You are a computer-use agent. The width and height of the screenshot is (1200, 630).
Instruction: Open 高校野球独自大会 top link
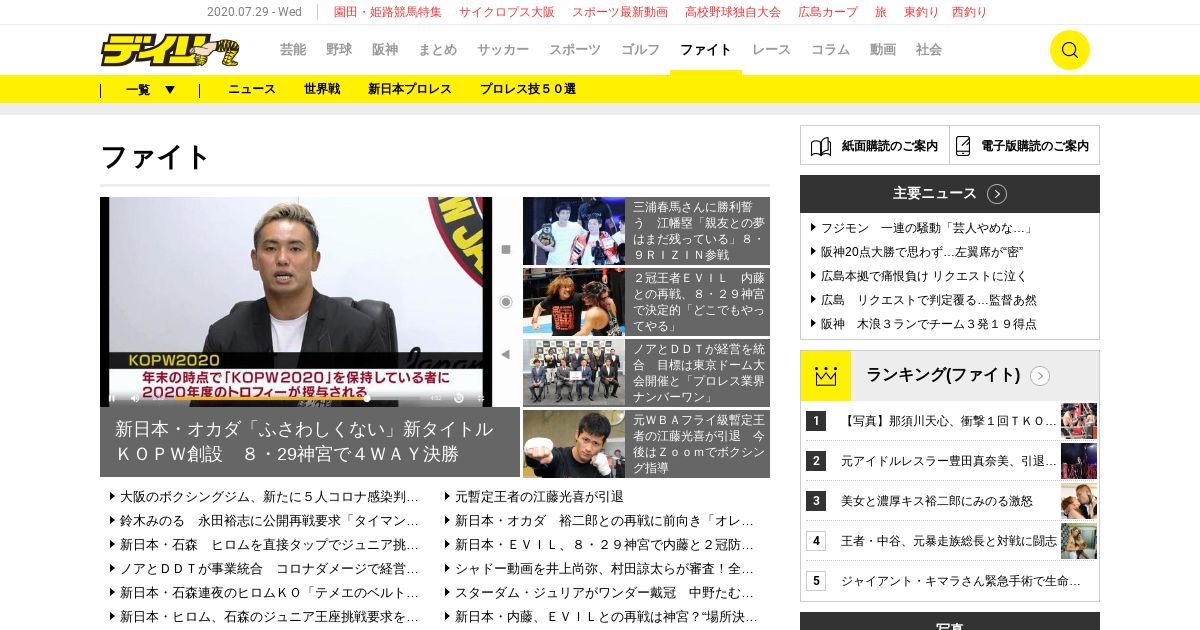pos(733,12)
